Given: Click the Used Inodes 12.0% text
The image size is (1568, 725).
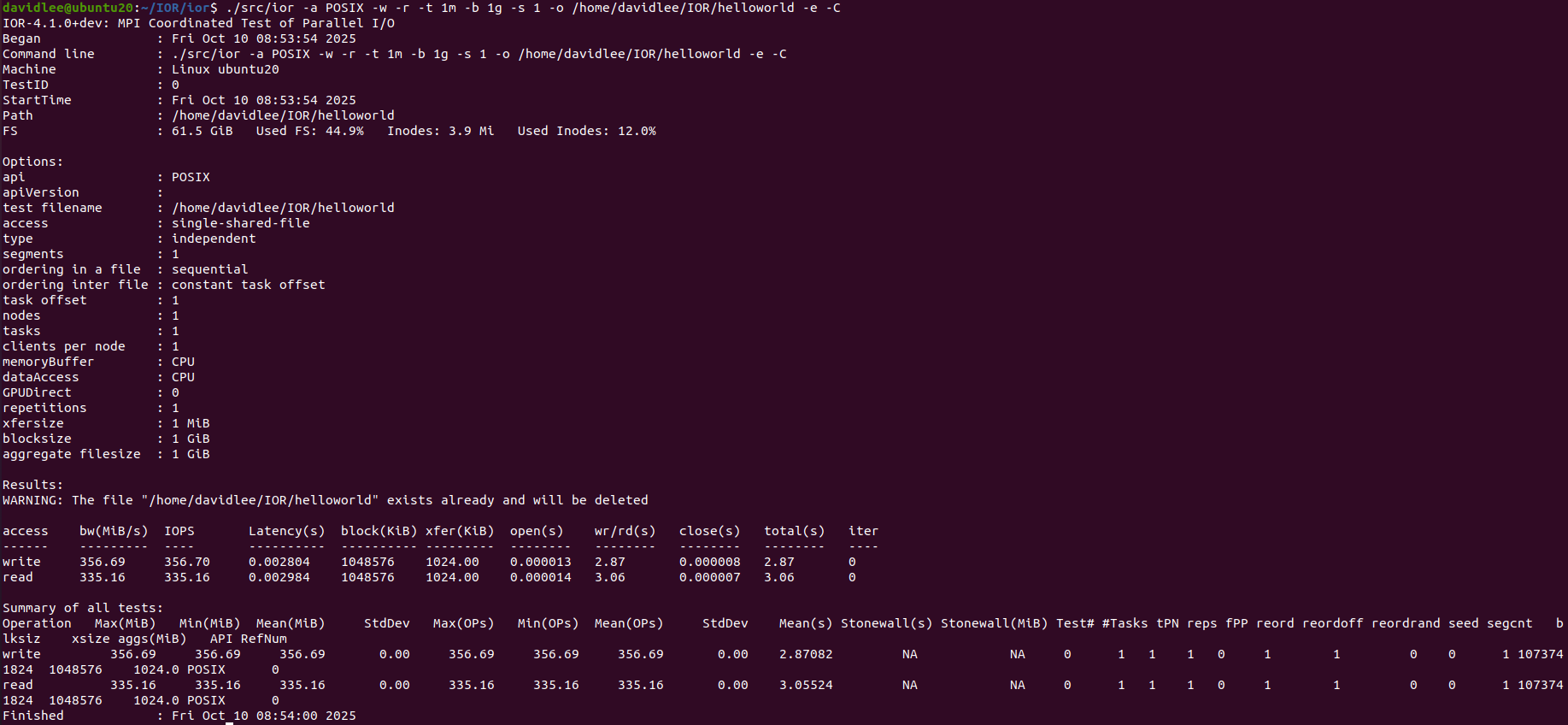Looking at the screenshot, I should 586,131.
